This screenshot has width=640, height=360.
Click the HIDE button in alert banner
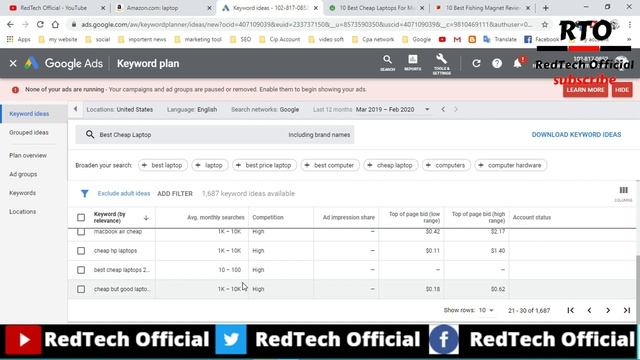pos(622,90)
